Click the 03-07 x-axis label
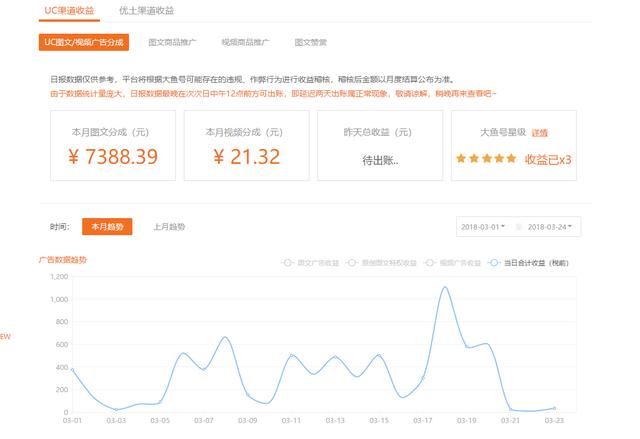This screenshot has height=439, width=640. coord(203,420)
